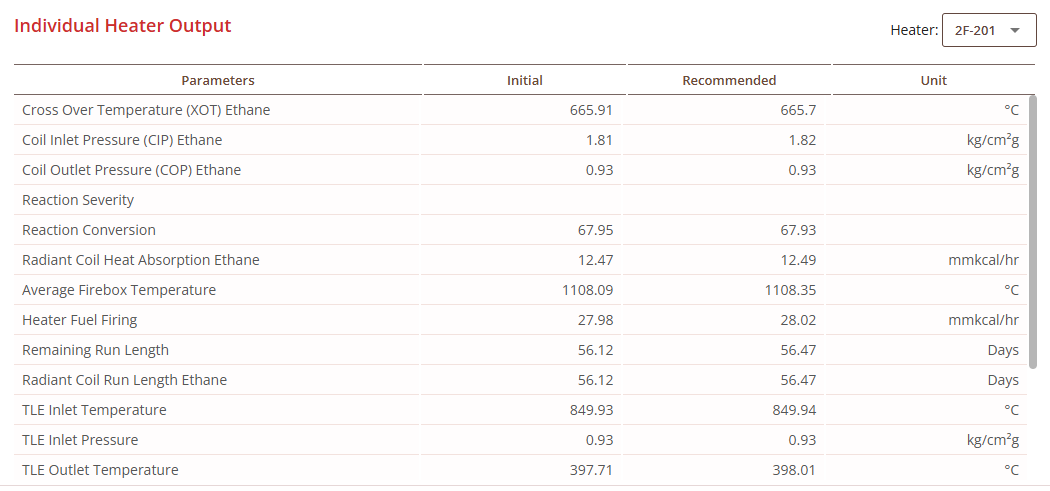This screenshot has height=491, width=1050.
Task: Click the Radiant Coil Run Length Ethane row
Action: tap(124, 380)
